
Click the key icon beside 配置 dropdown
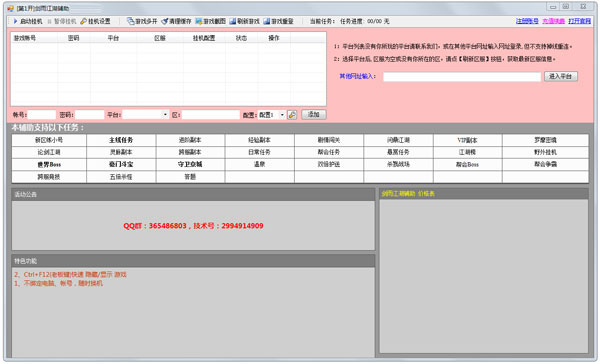click(292, 115)
